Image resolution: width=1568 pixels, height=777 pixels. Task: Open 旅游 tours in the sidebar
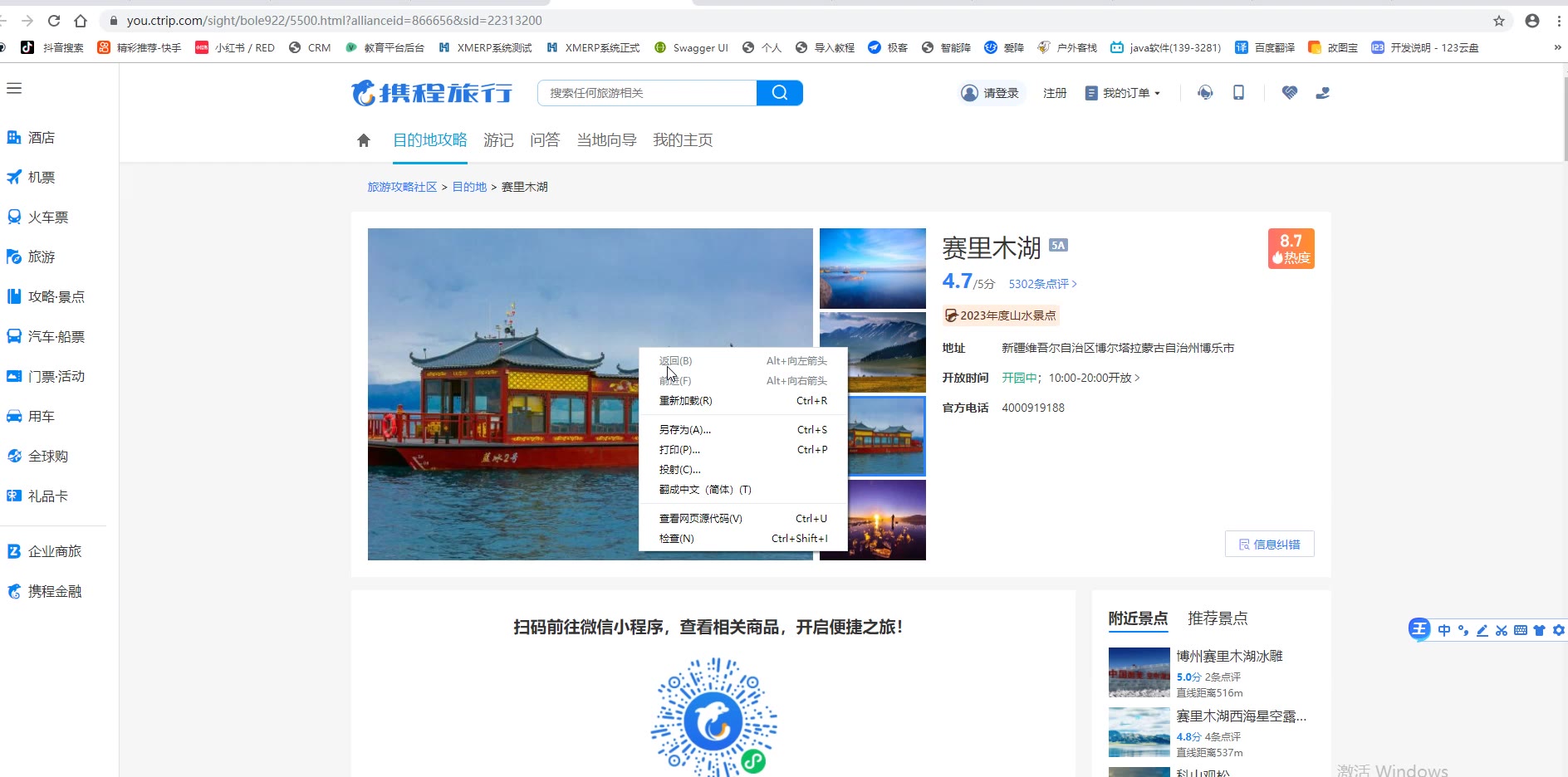32,257
